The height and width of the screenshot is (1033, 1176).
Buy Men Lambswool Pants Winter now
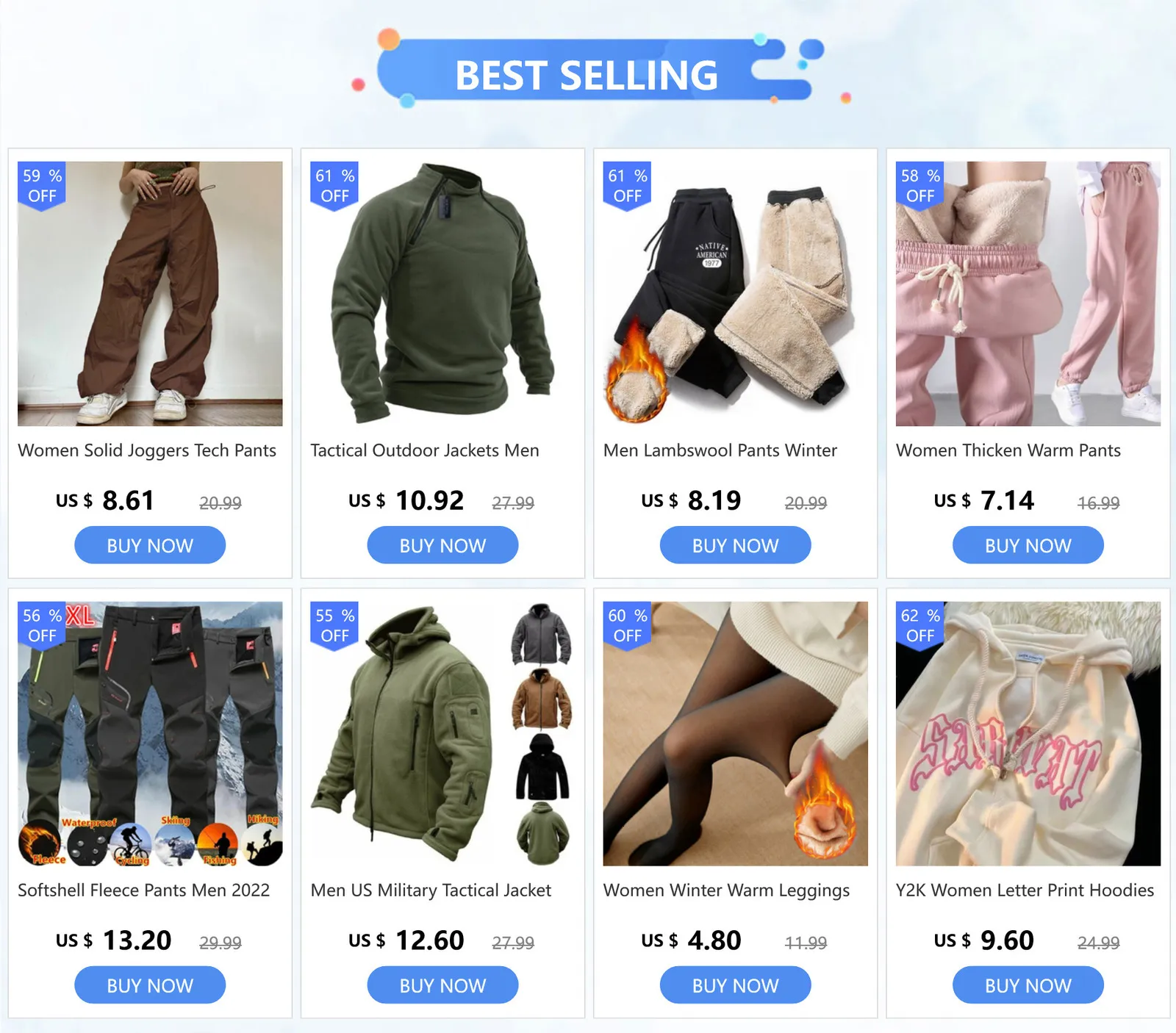point(735,546)
